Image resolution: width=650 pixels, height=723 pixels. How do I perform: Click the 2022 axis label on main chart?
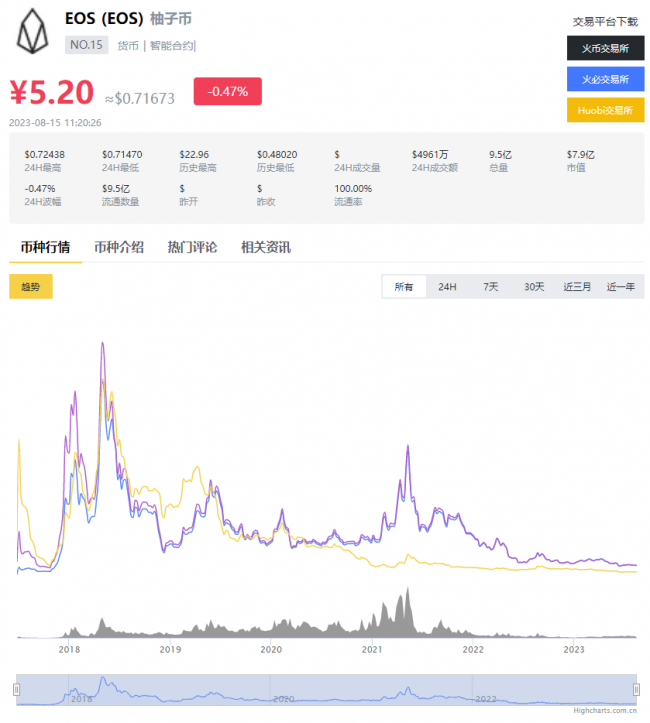pyautogui.click(x=473, y=649)
